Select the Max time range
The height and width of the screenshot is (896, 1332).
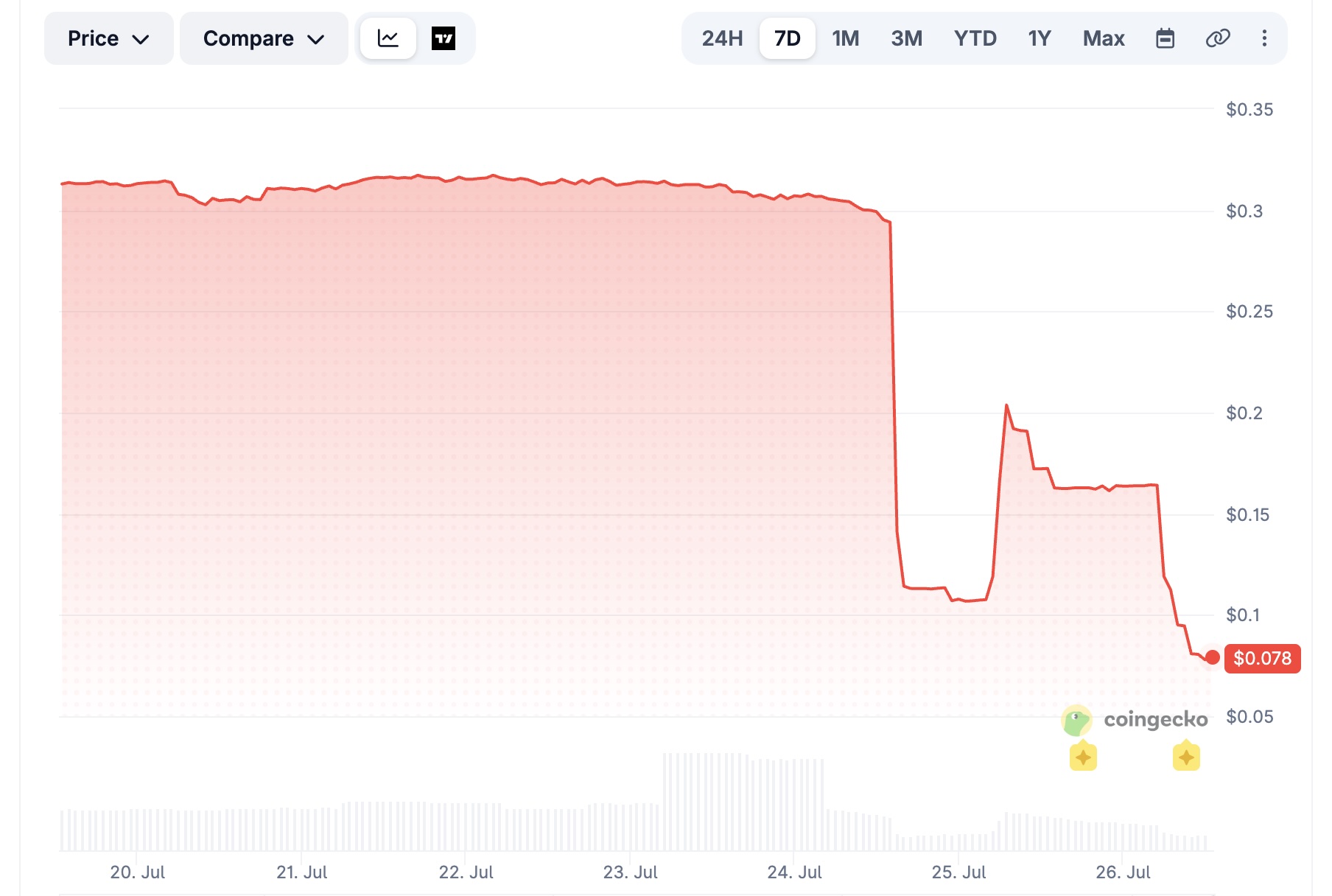[x=1104, y=38]
